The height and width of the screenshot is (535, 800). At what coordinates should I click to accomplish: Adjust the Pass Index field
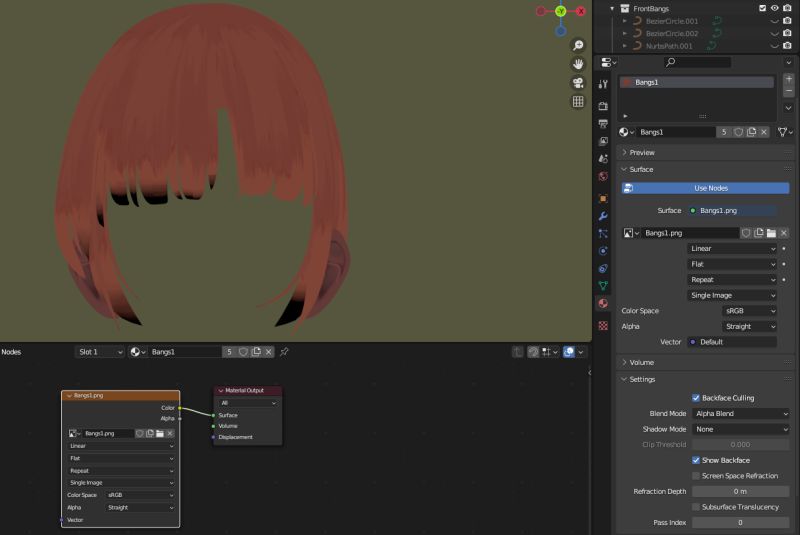tap(741, 523)
